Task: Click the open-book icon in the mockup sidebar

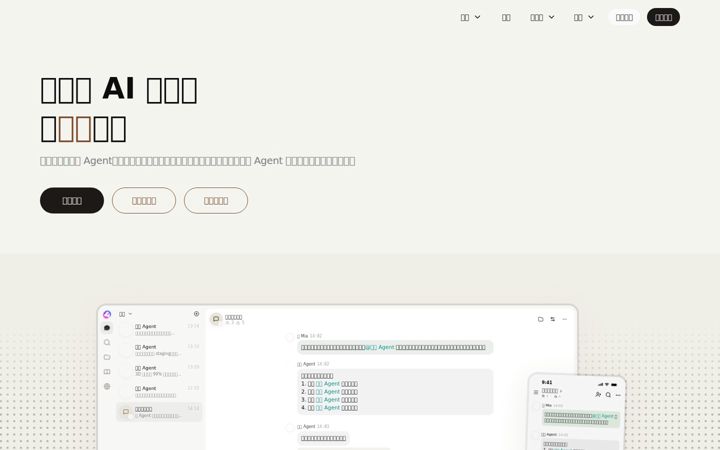Action: (107, 372)
